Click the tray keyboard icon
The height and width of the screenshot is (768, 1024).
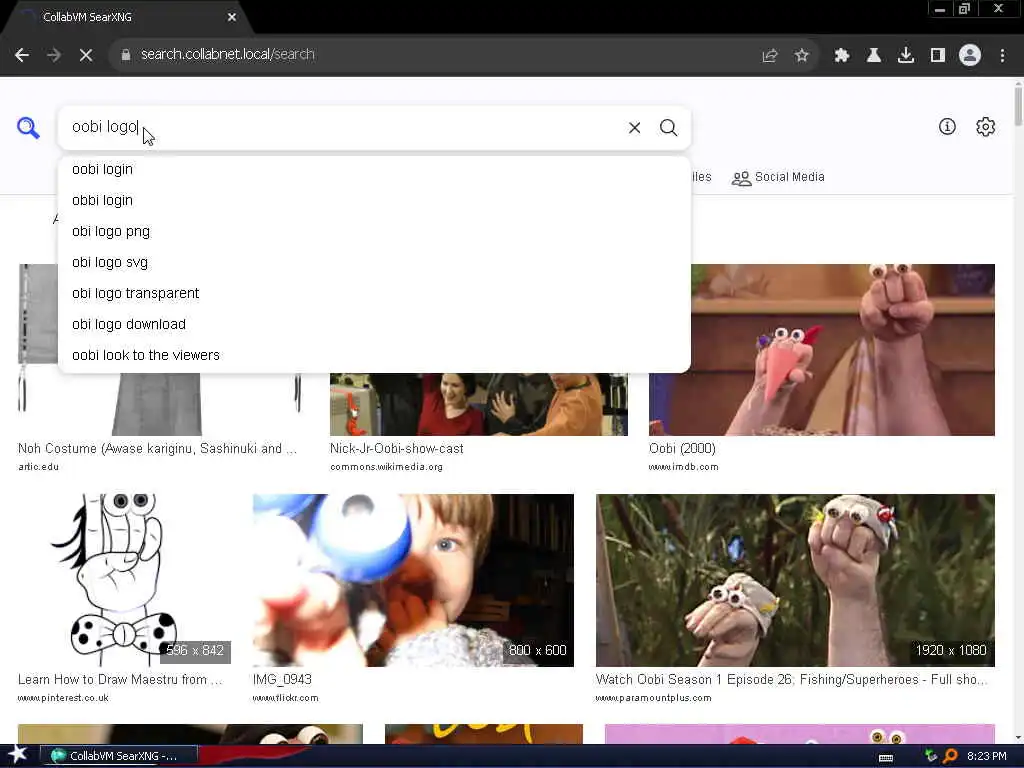tap(886, 758)
